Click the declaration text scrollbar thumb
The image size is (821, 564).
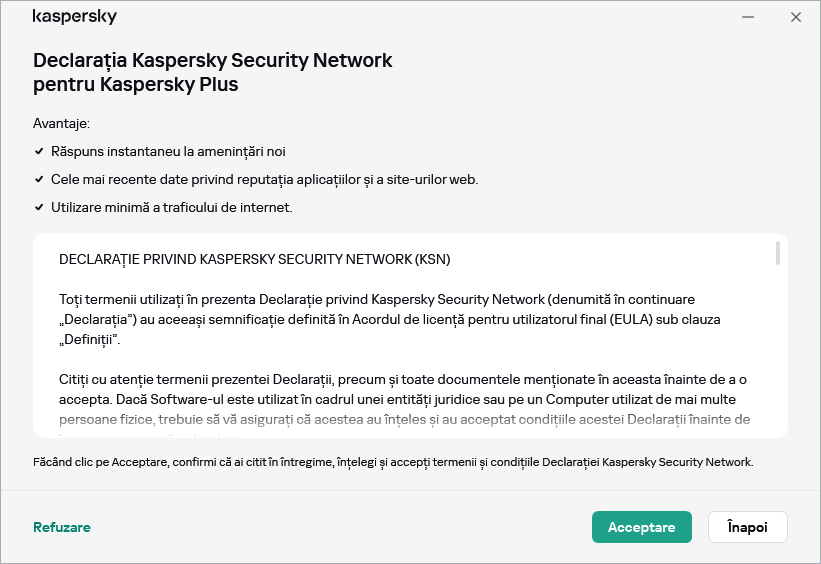777,253
